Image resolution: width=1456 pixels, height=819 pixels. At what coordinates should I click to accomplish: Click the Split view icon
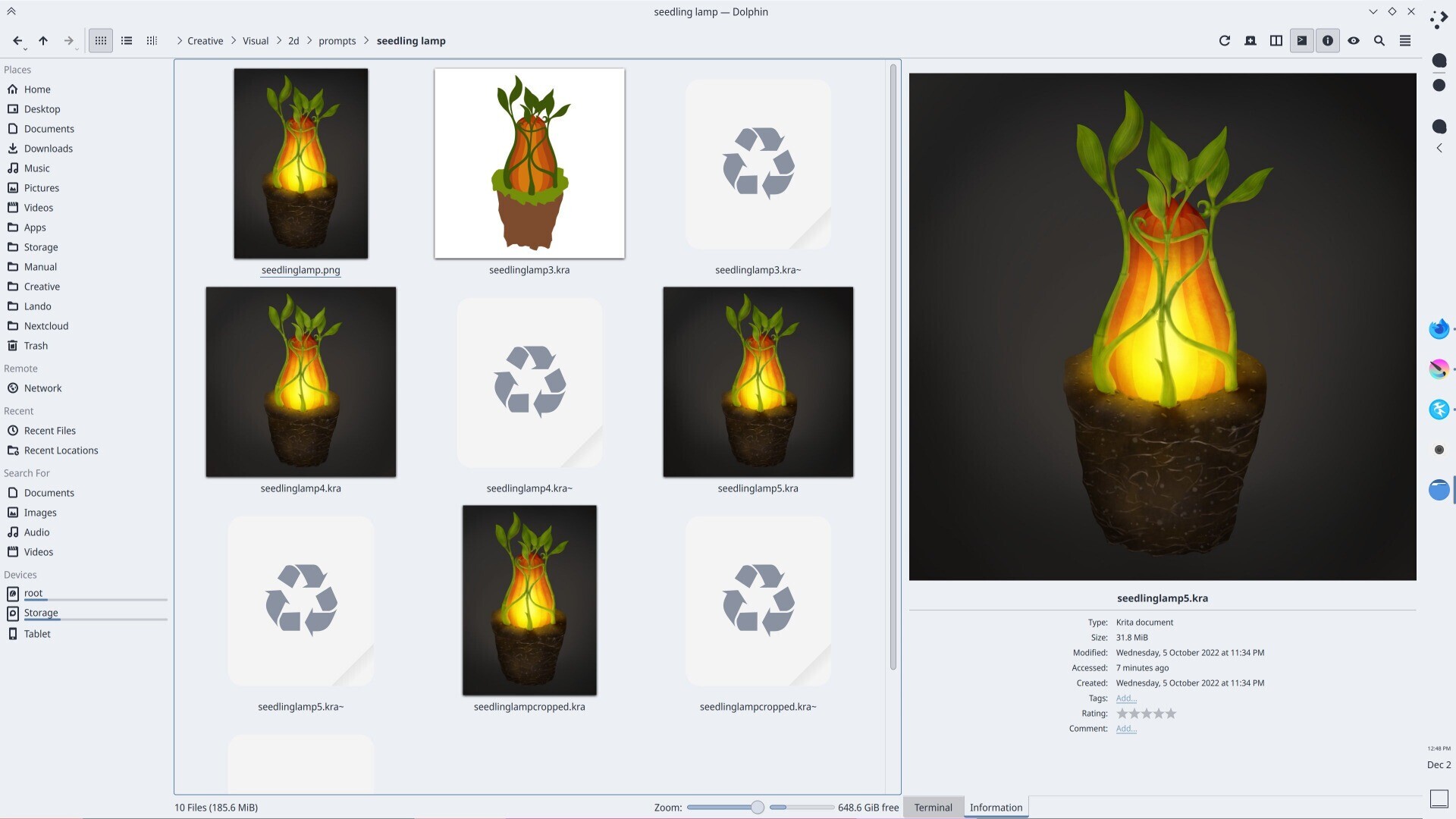1276,41
